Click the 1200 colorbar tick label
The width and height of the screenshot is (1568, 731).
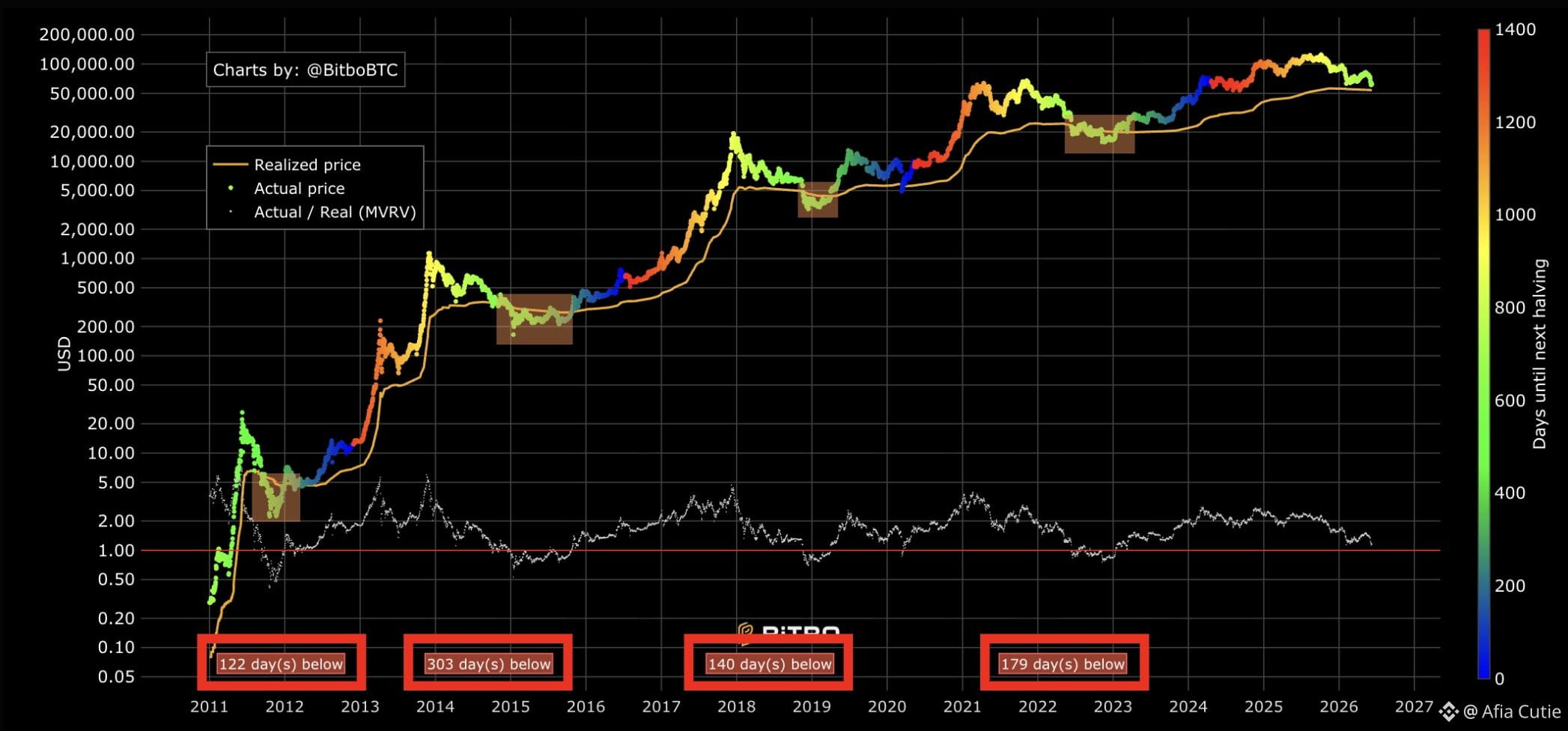[x=1516, y=122]
